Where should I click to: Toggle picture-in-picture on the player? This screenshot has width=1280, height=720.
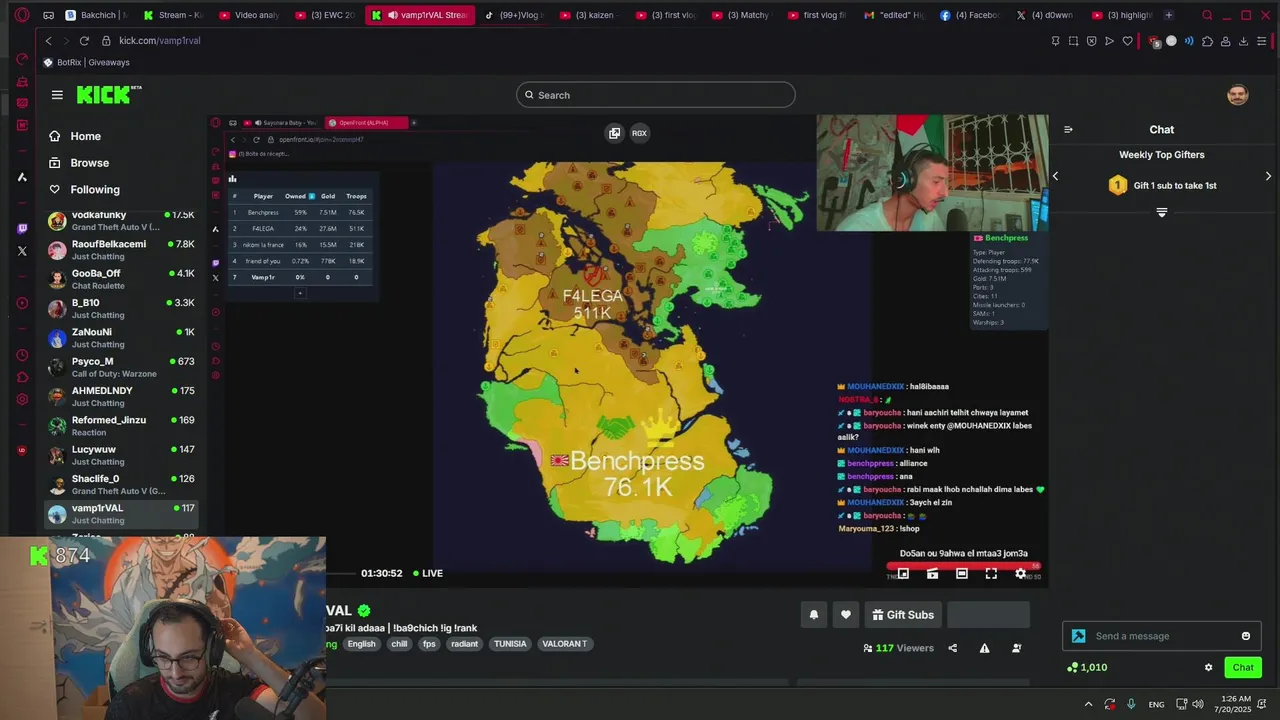point(903,574)
